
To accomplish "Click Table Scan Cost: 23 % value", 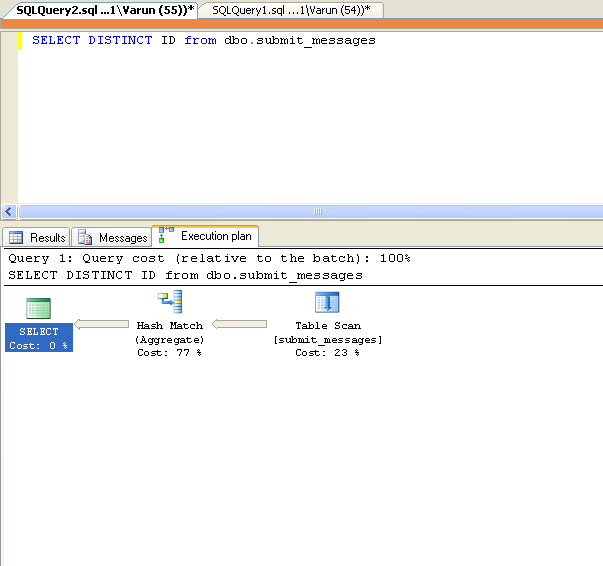I will pyautogui.click(x=327, y=353).
